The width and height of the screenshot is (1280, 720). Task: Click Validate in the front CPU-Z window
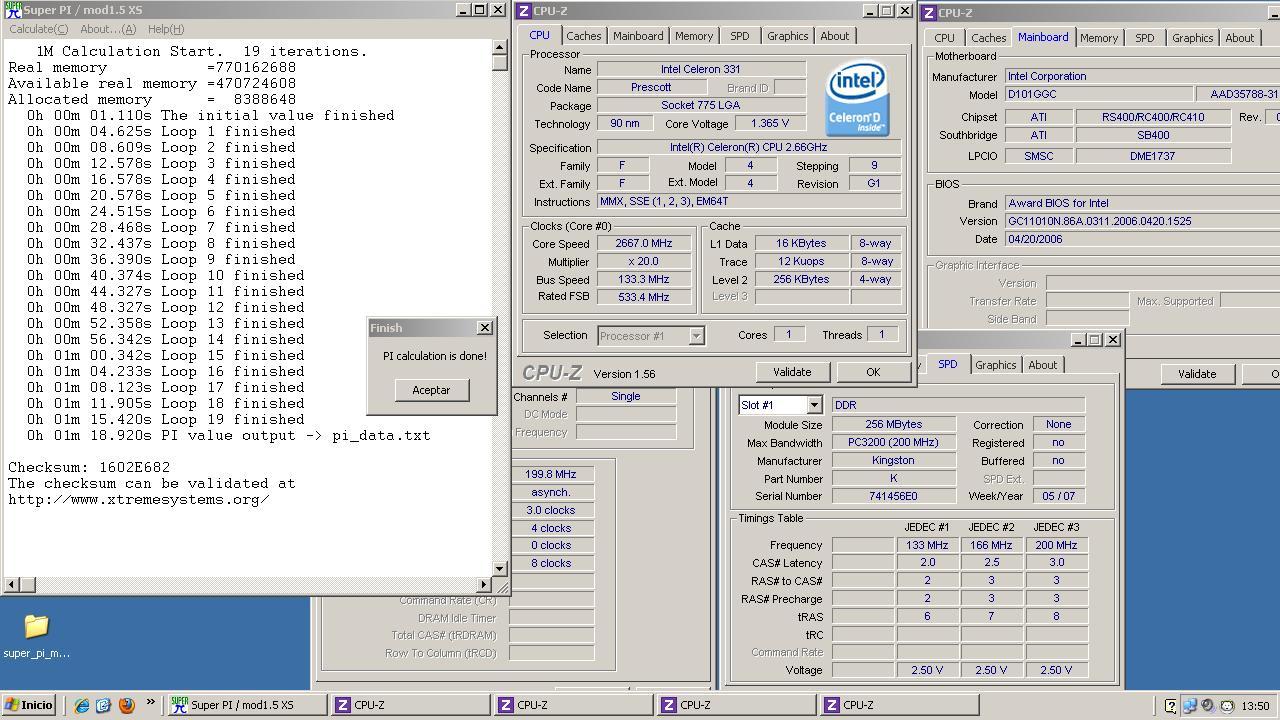pos(792,372)
